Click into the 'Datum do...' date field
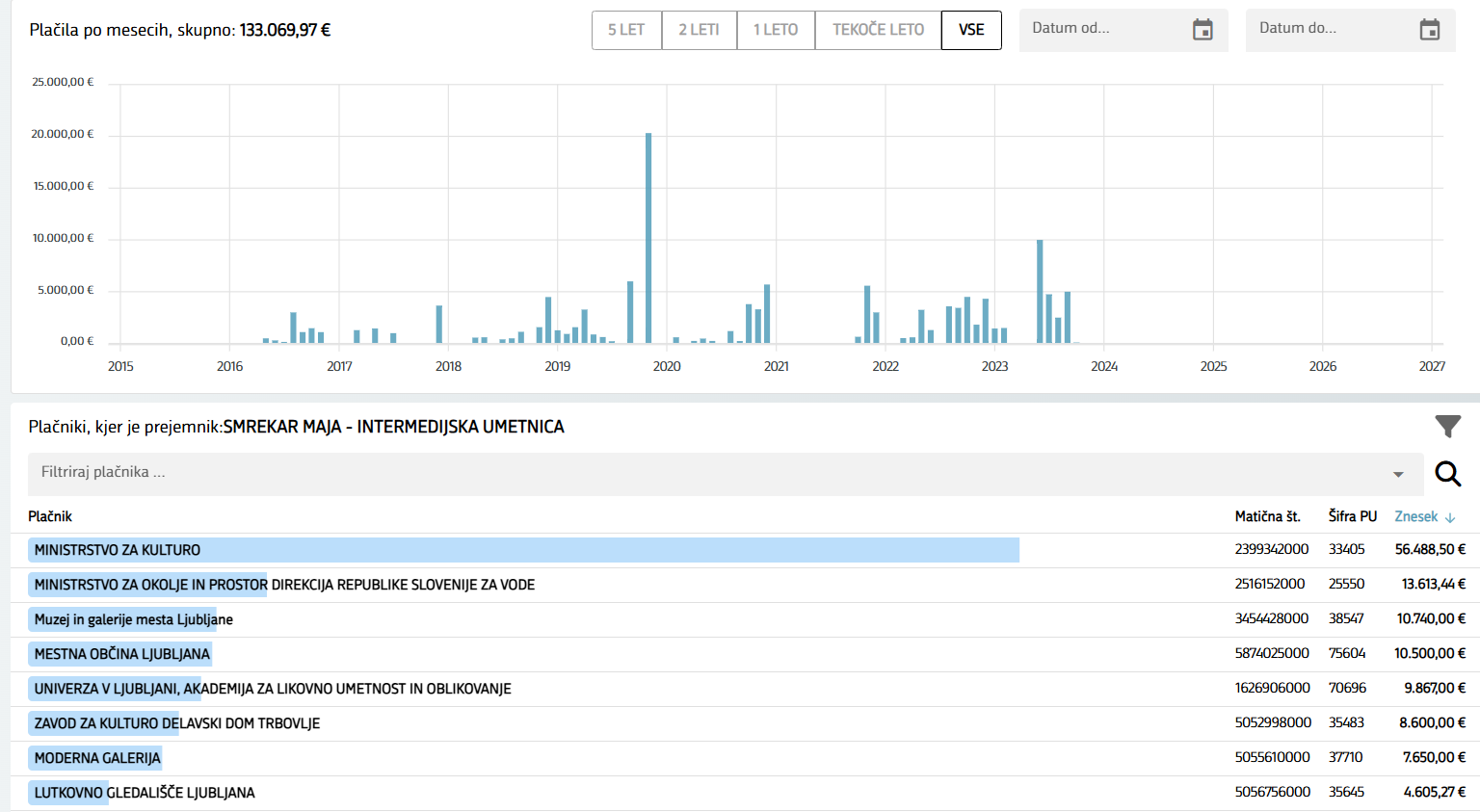The width and height of the screenshot is (1480, 812). pyautogui.click(x=1330, y=29)
